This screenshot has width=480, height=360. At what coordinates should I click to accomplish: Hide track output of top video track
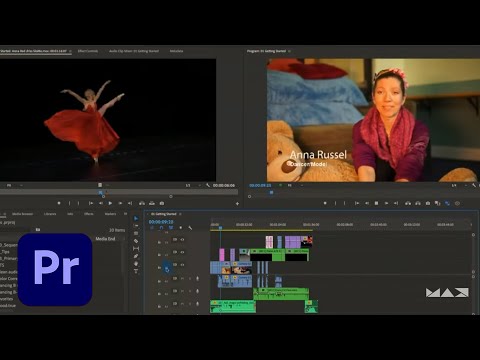182,240
